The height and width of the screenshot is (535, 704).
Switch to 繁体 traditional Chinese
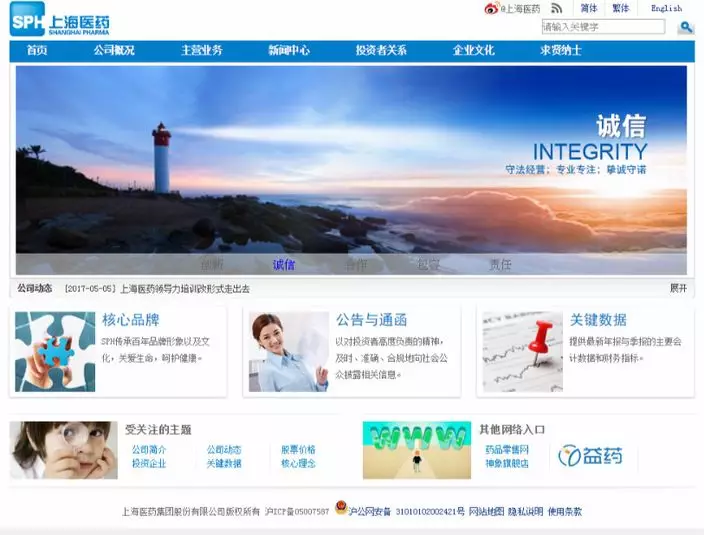click(x=620, y=9)
